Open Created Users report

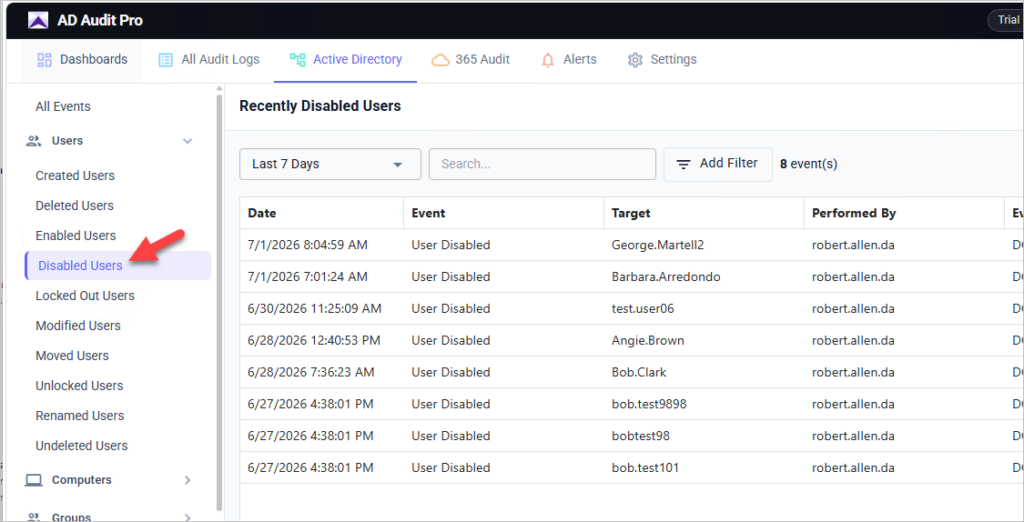pyautogui.click(x=75, y=176)
